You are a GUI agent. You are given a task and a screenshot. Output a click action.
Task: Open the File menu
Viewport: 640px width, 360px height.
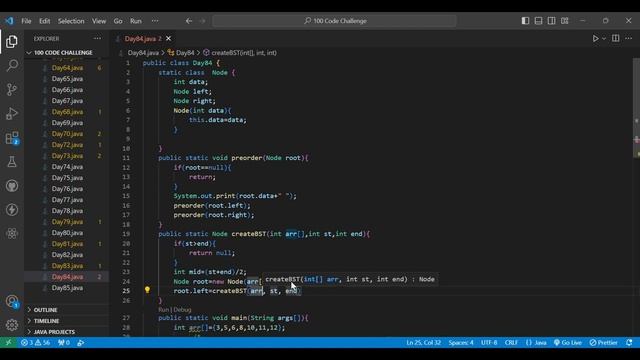pyautogui.click(x=26, y=21)
